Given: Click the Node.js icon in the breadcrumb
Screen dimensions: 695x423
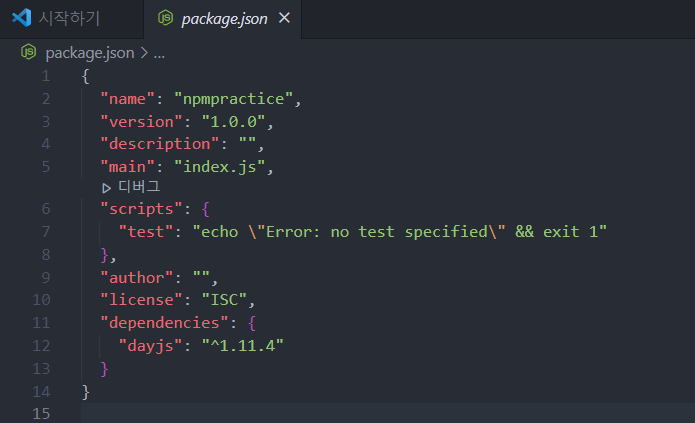Looking at the screenshot, I should point(28,52).
